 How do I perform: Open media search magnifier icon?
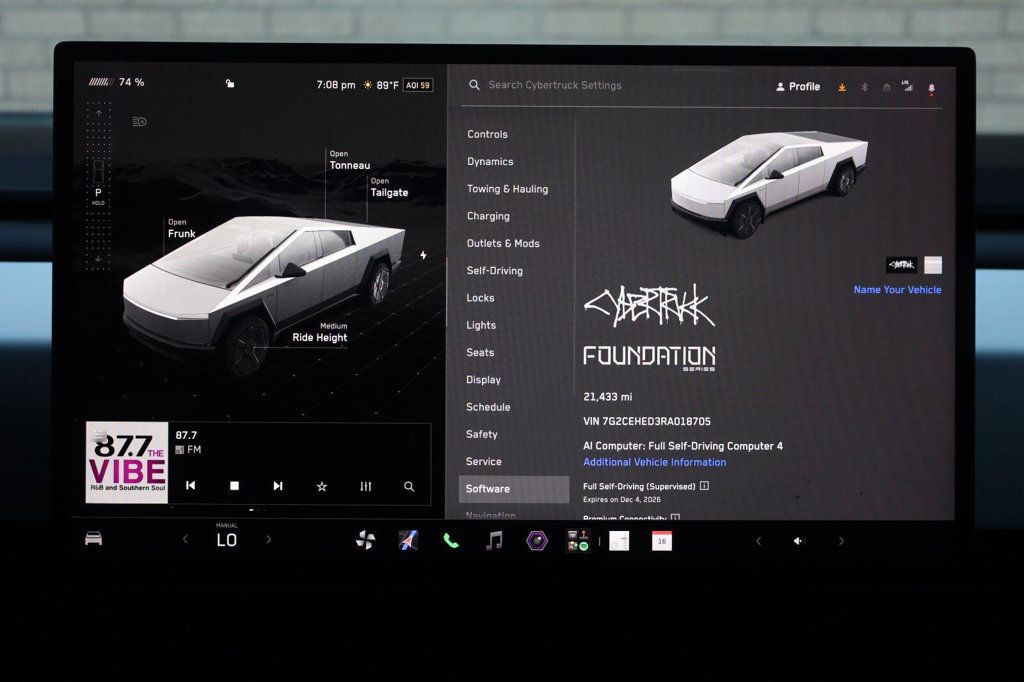[x=409, y=486]
